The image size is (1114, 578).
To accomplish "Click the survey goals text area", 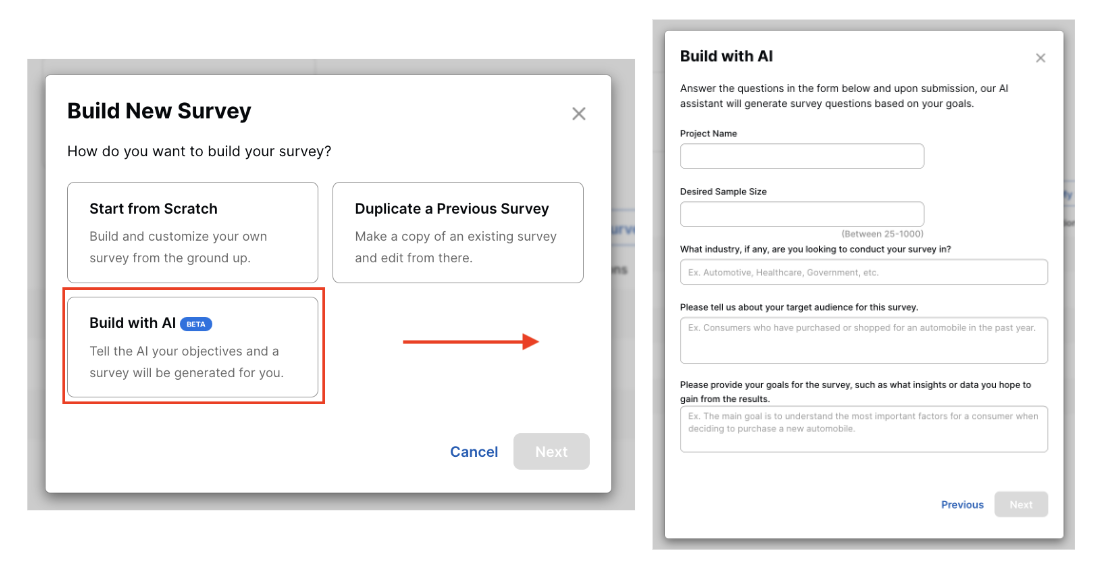I will (x=863, y=429).
